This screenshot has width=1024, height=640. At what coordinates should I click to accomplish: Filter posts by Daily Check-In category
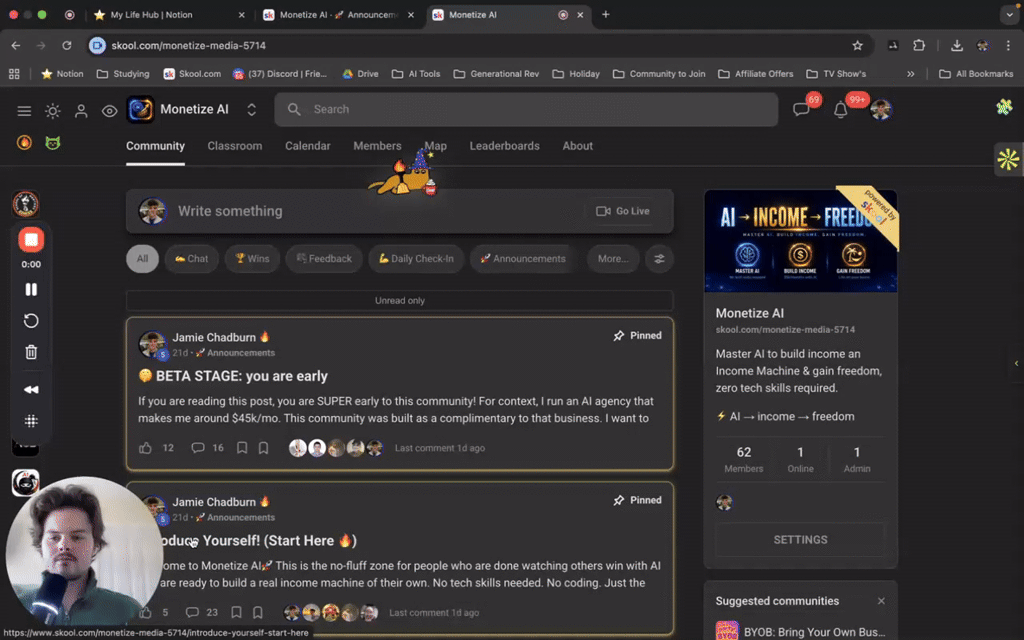[x=416, y=259]
